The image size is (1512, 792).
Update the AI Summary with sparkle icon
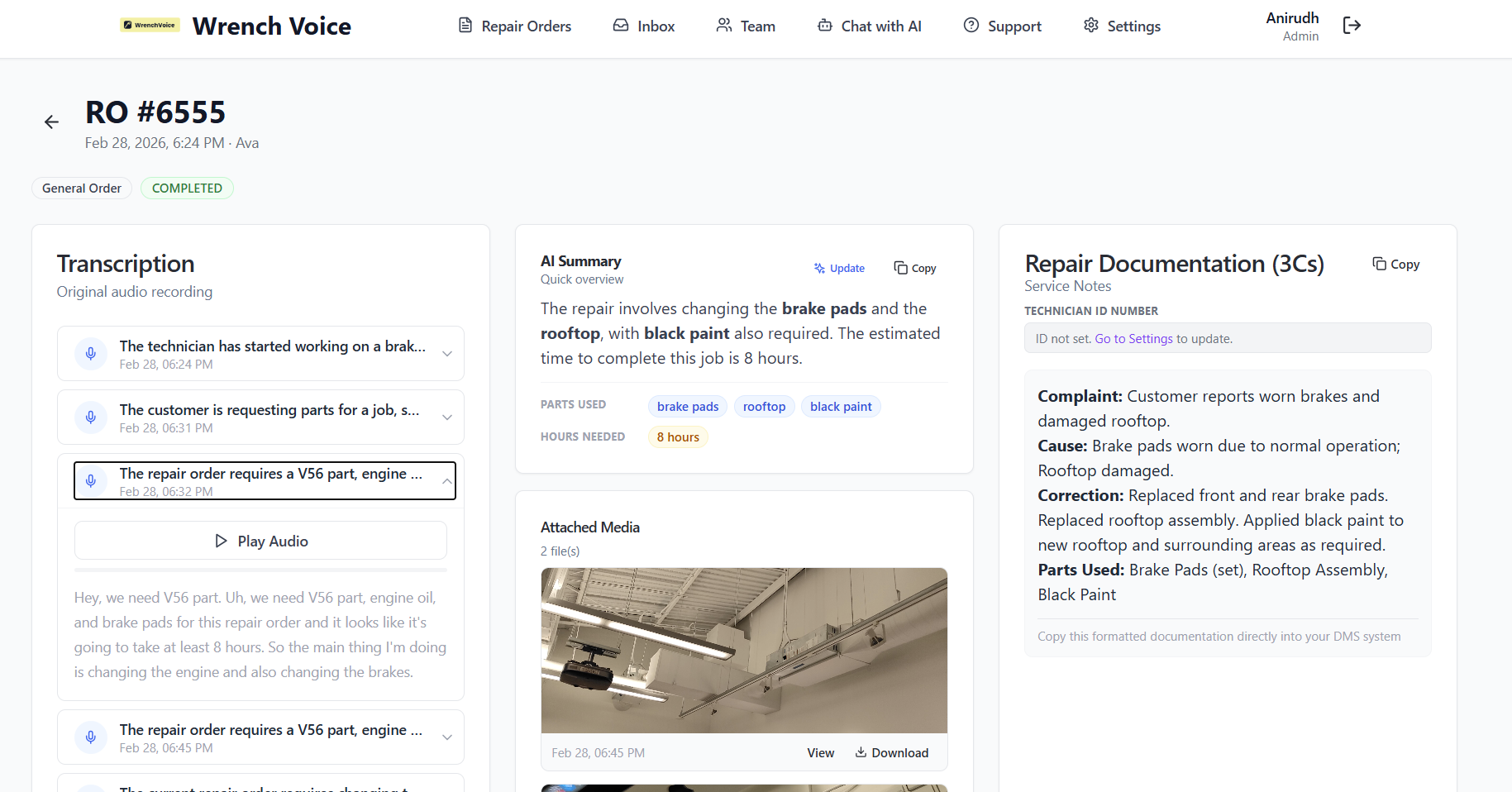(x=839, y=268)
